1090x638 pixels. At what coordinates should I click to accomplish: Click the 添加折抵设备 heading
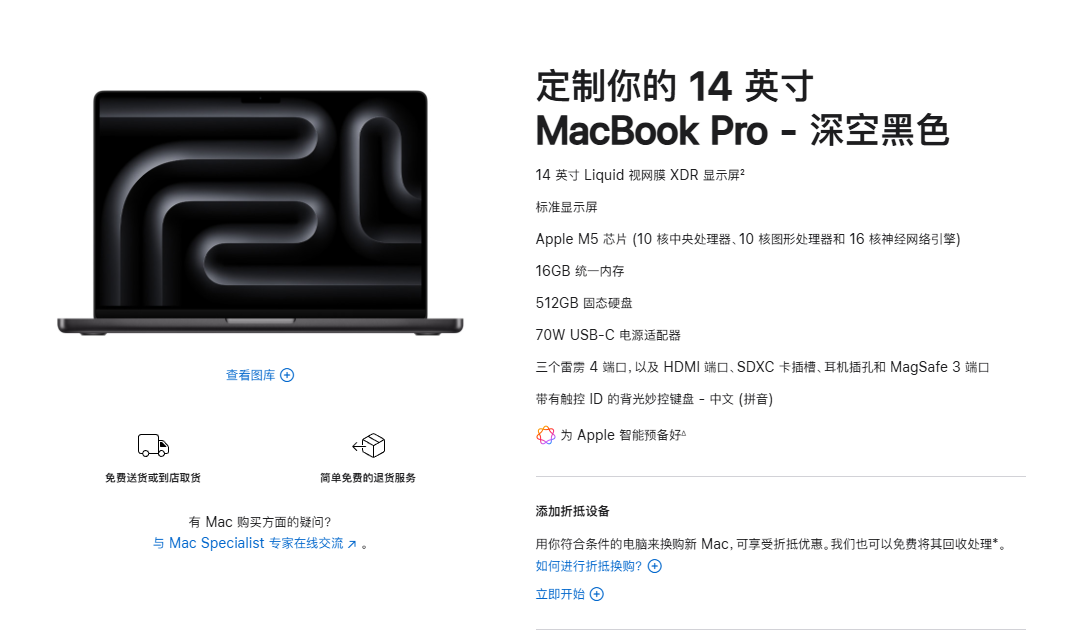572,512
